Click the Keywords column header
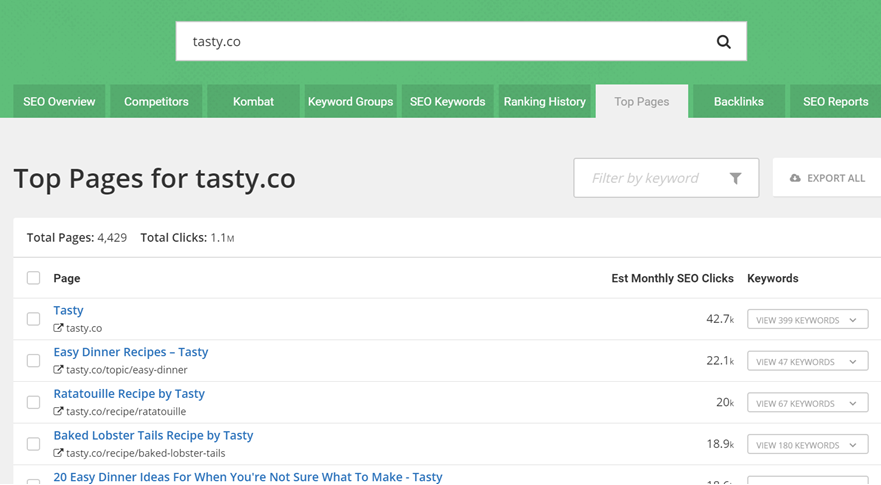881x485 pixels. pyautogui.click(x=773, y=278)
